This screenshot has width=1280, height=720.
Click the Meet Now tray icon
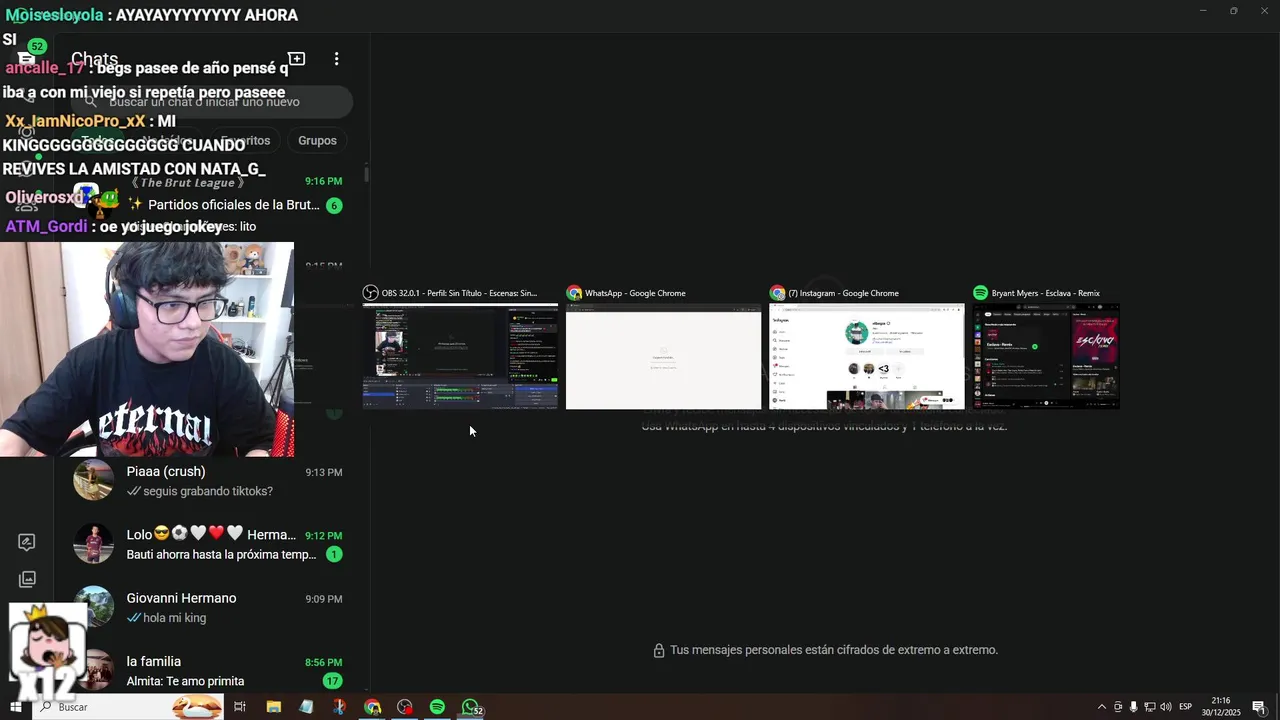click(x=1118, y=707)
